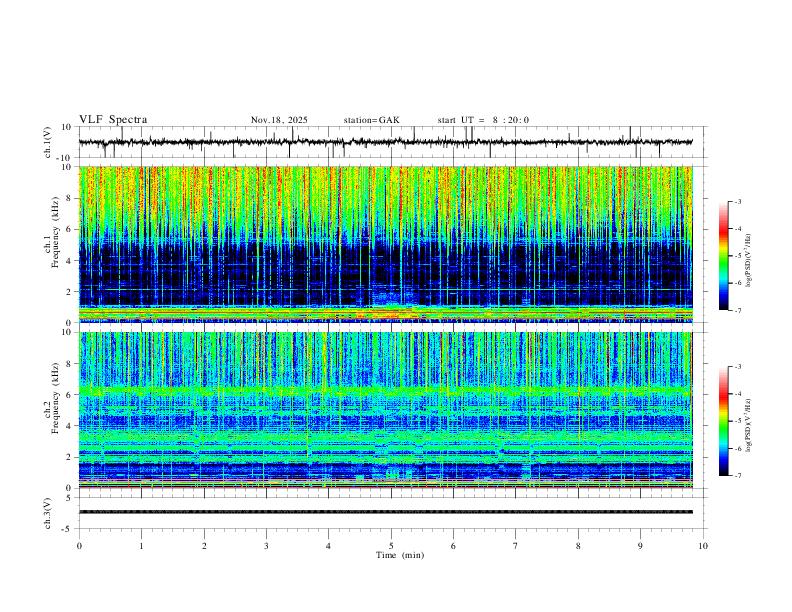This screenshot has width=792, height=612.
Task: Click the 'Time (min)' axis label
Action: pos(400,555)
